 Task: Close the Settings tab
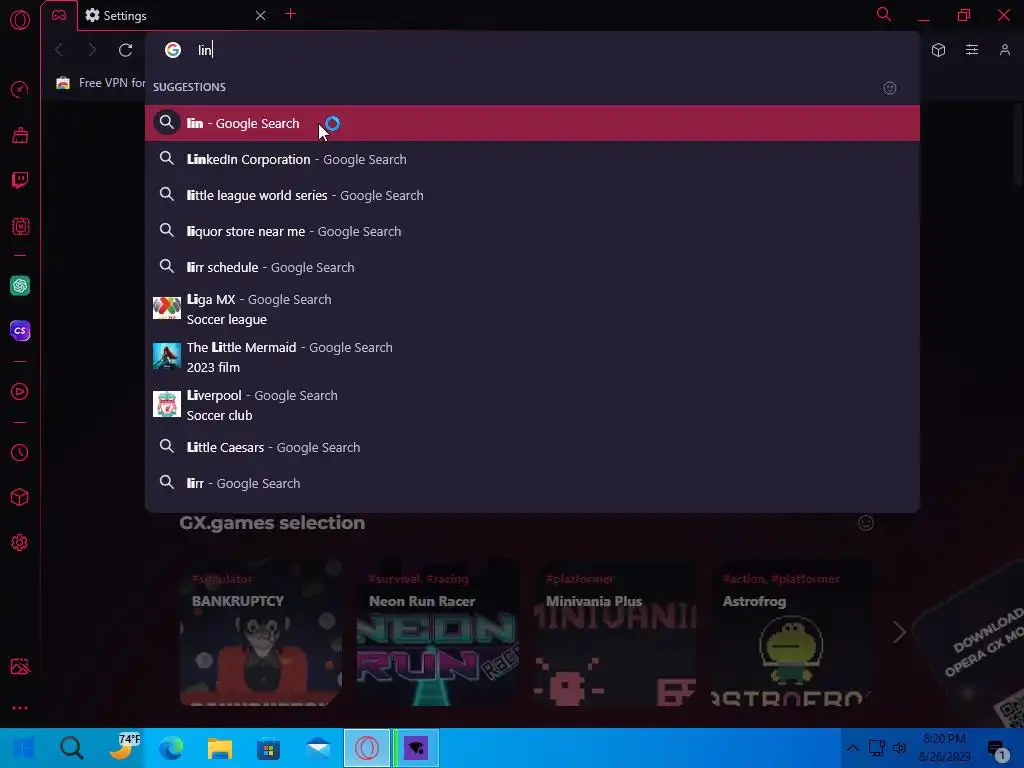coord(261,15)
